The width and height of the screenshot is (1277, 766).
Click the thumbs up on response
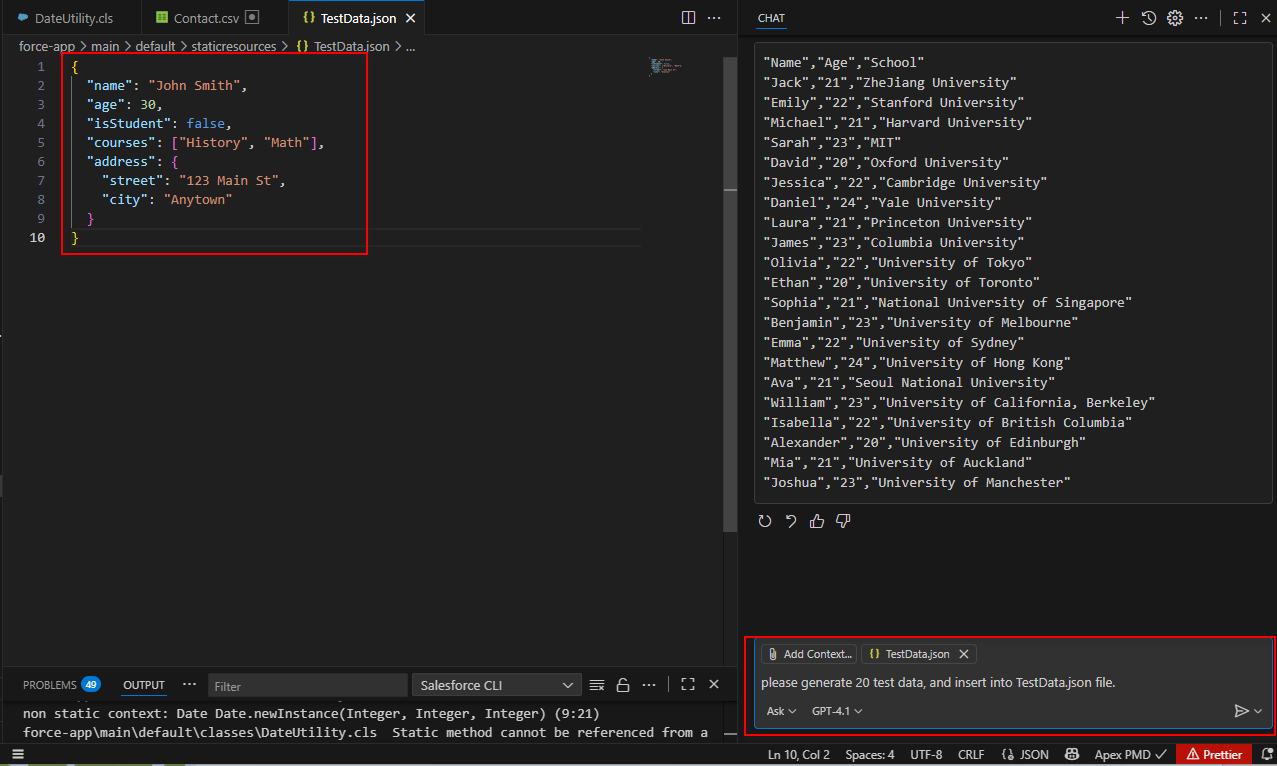coord(817,521)
